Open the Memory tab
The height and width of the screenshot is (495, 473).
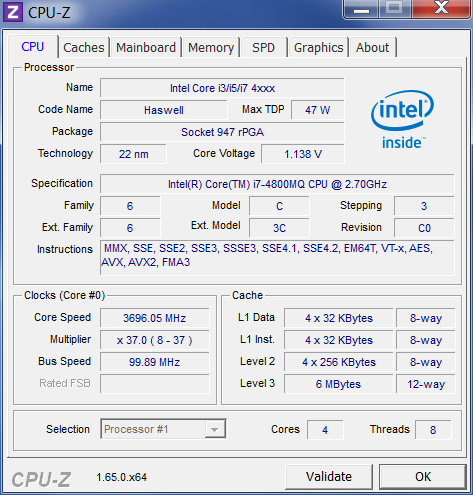tap(211, 47)
